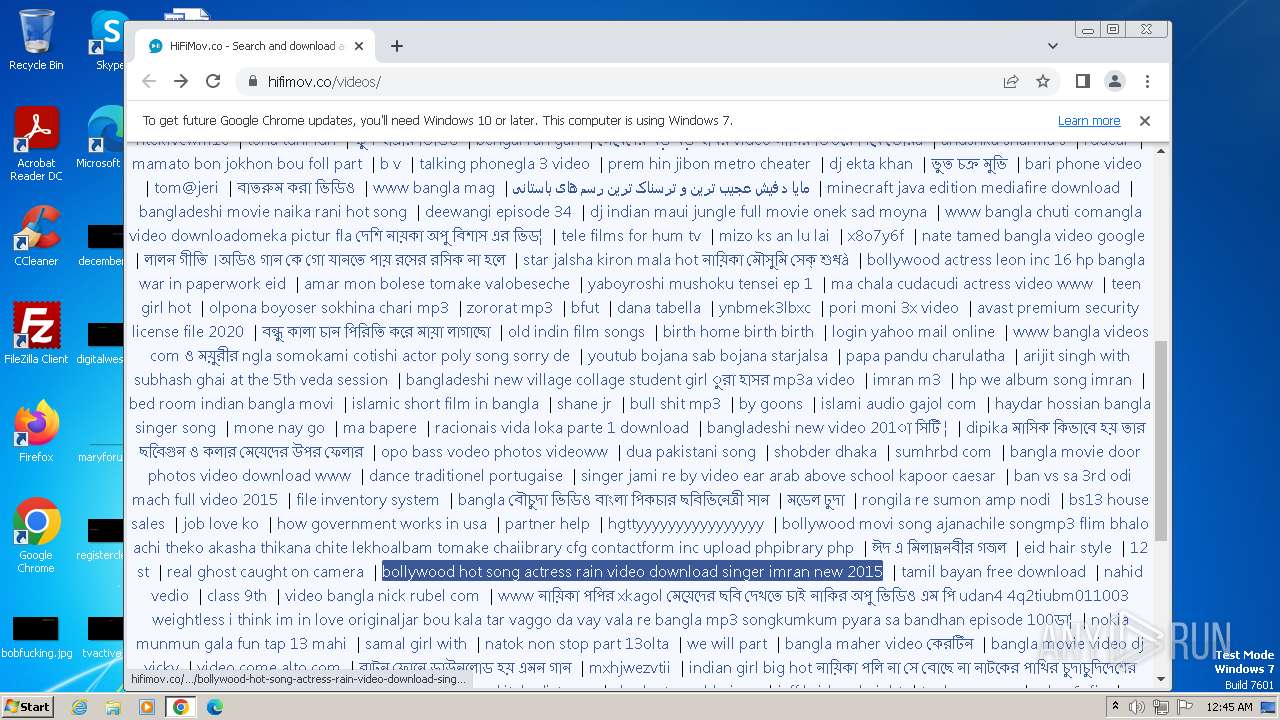
Task: Open the 'tele films for hum tv' link
Action: point(631,236)
